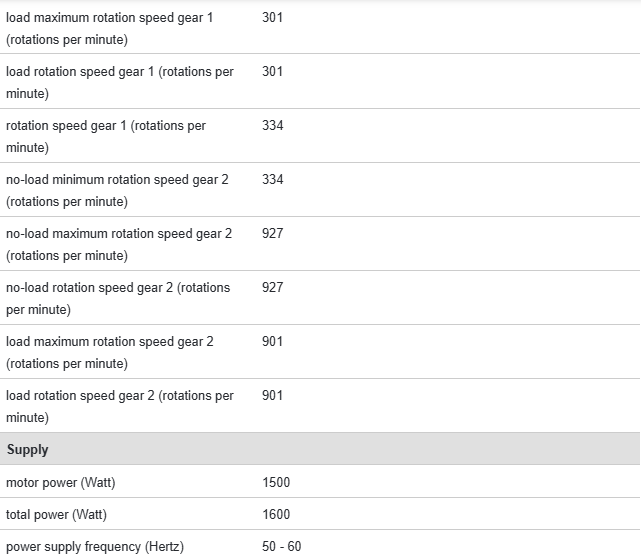Click the 'Supply' section header
The image size is (641, 560).
click(x=28, y=450)
